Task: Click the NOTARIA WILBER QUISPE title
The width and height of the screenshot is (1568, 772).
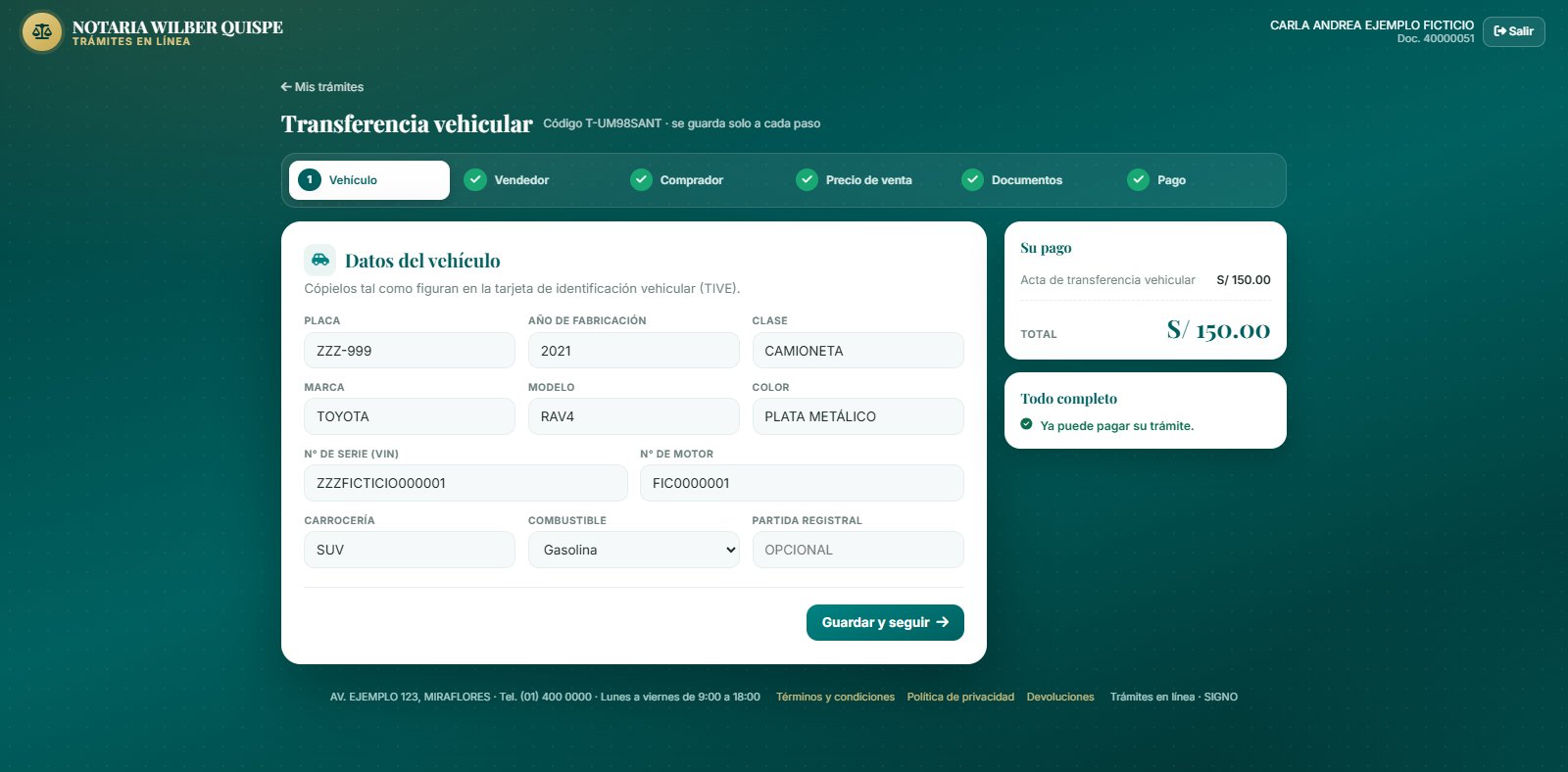Action: 177,27
